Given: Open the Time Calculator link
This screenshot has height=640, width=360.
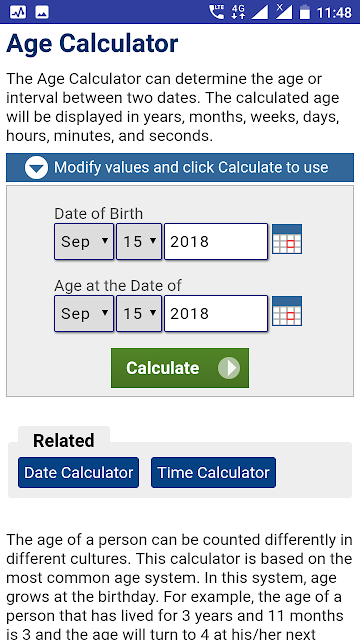Looking at the screenshot, I should 213,473.
